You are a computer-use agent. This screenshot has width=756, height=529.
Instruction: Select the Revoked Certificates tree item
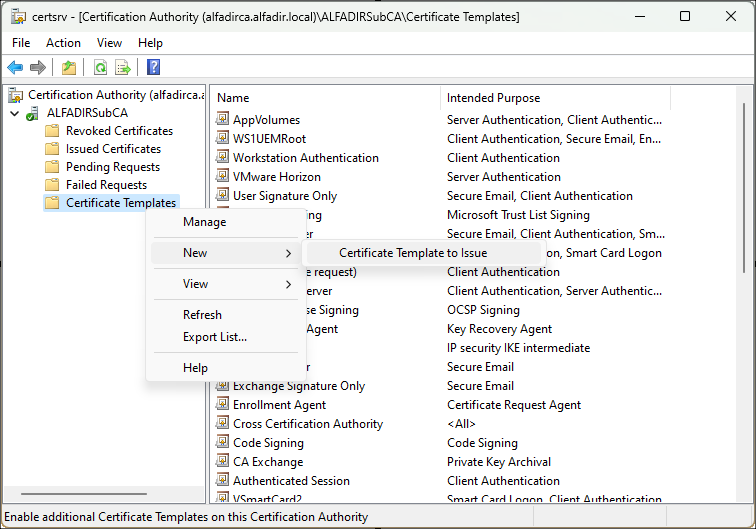click(x=120, y=131)
